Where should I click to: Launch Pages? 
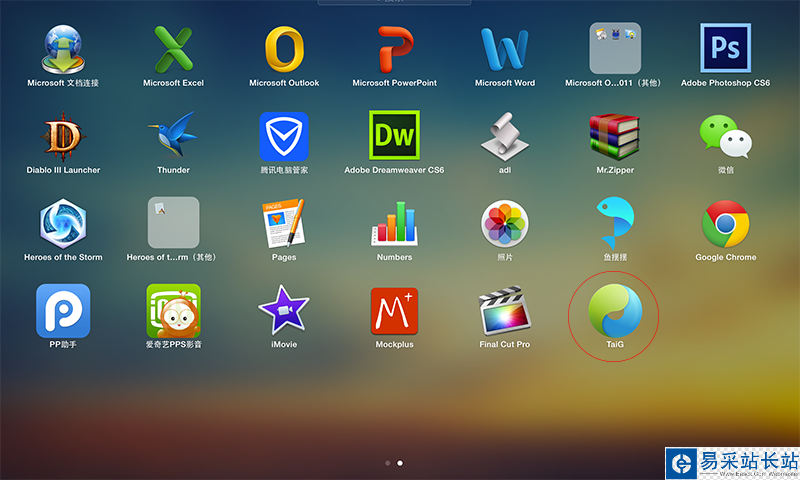284,223
